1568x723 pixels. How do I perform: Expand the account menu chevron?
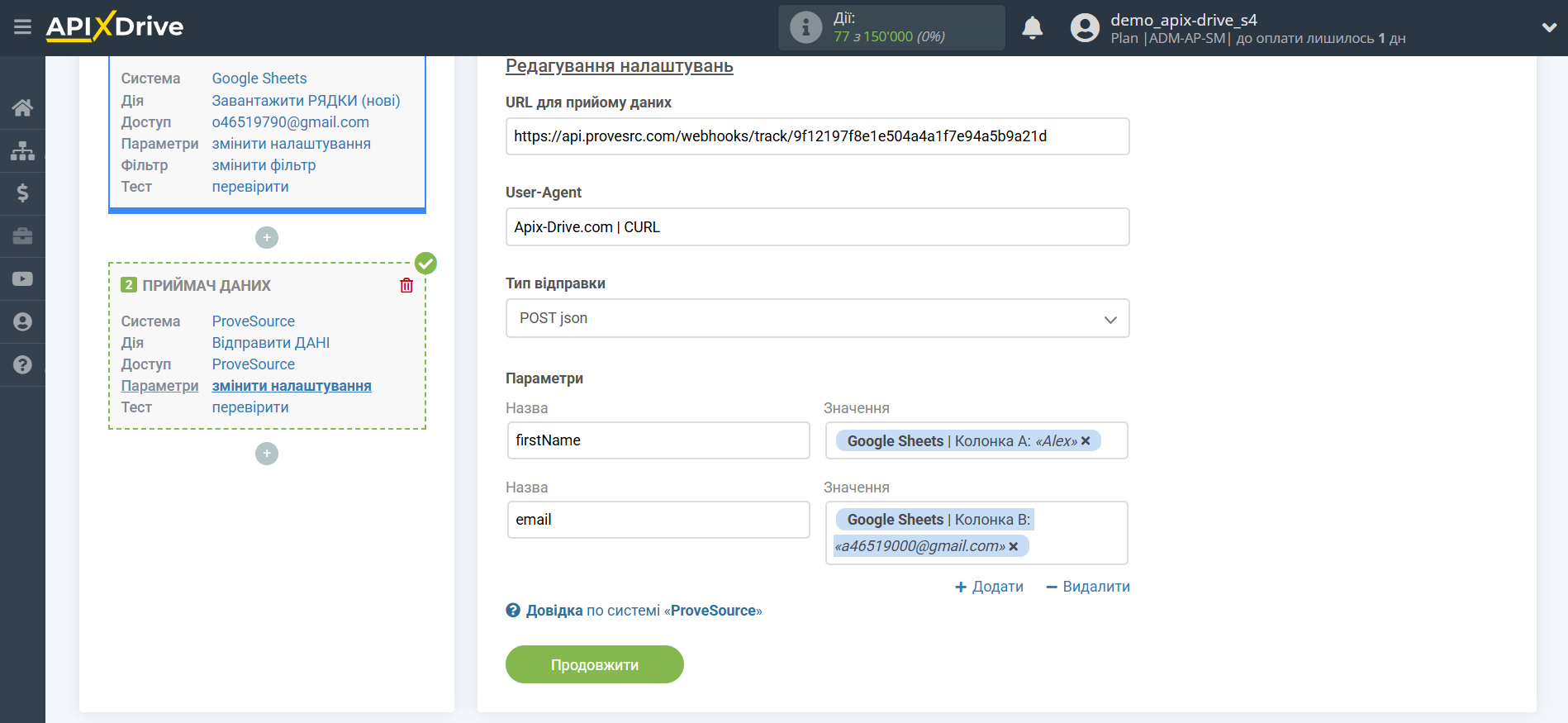[1549, 27]
